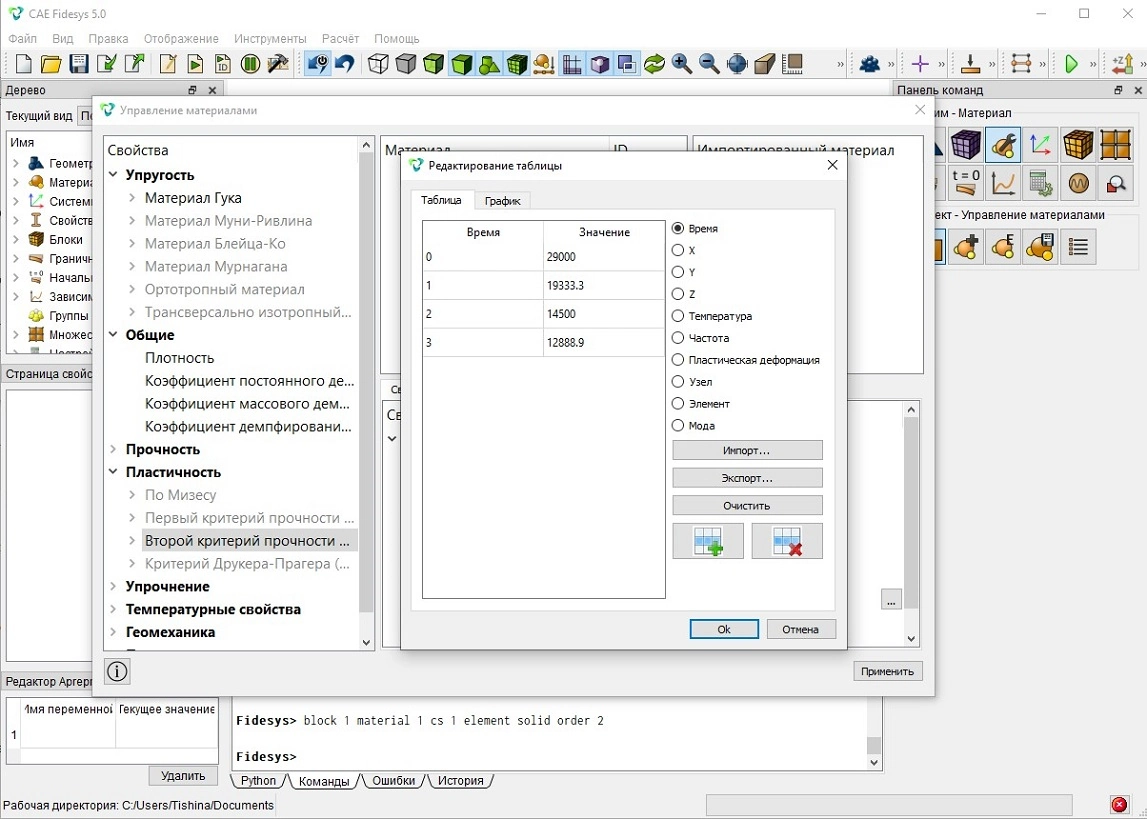The image size is (1147, 819).
Task: Click the zoom in magnifier icon
Action: point(682,64)
